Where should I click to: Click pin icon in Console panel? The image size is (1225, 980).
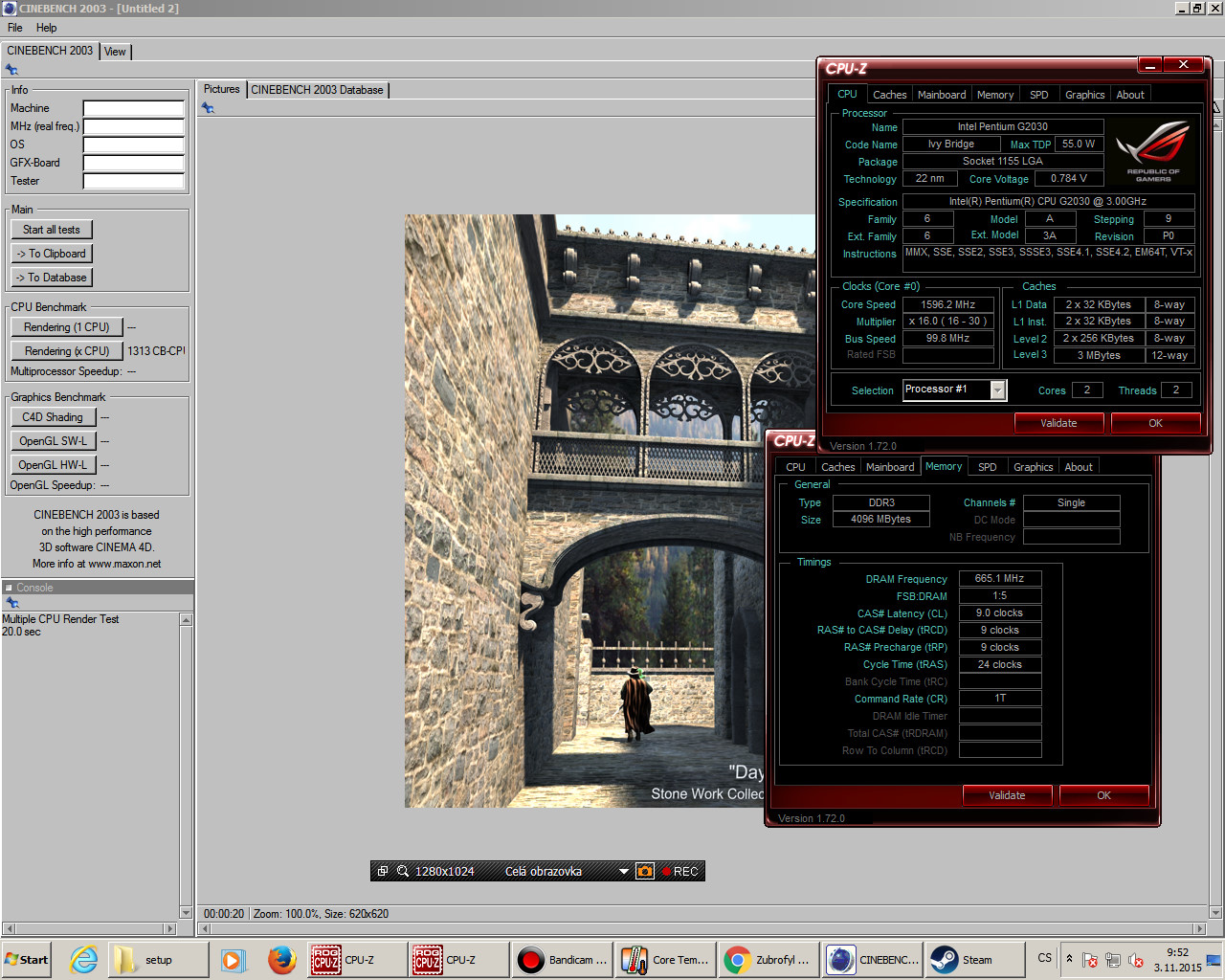(12, 603)
